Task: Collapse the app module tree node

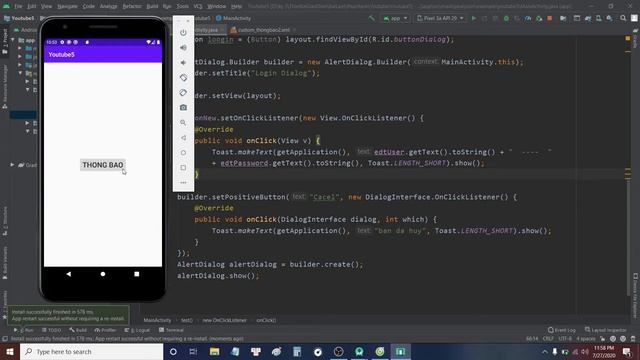Action: pos(13,40)
